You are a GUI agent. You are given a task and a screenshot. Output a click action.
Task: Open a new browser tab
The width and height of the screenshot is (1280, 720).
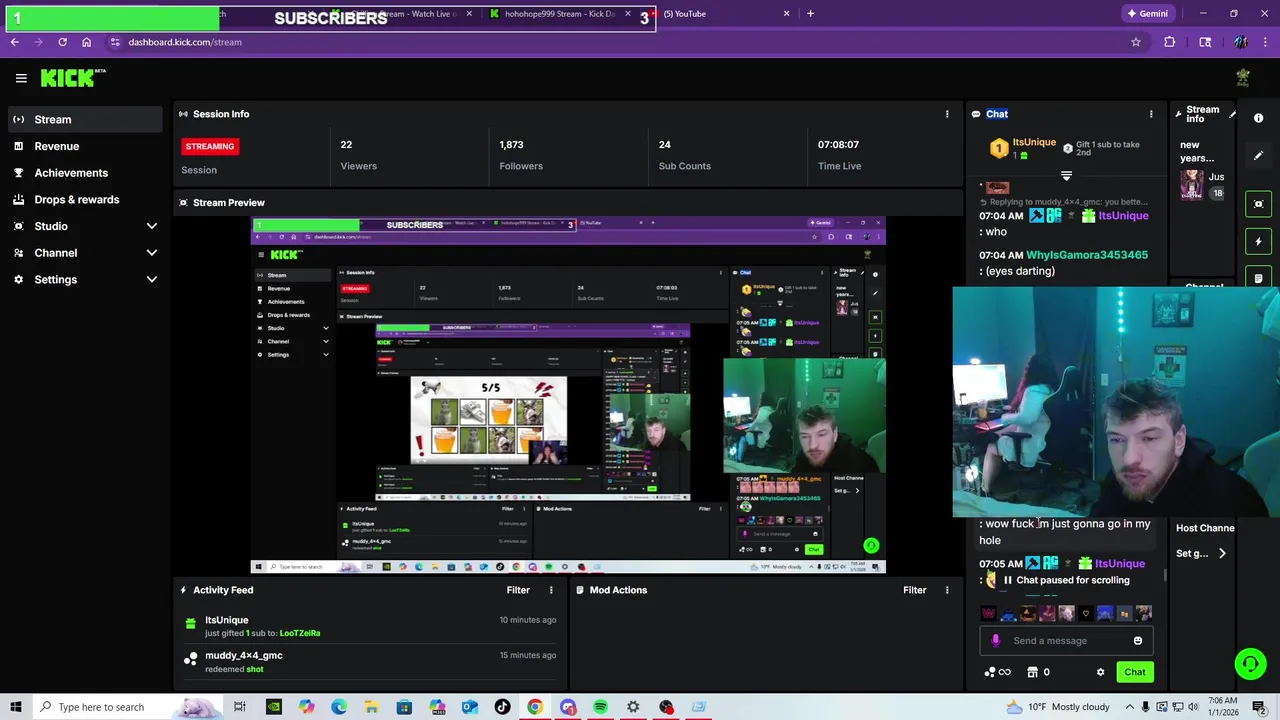coord(811,14)
